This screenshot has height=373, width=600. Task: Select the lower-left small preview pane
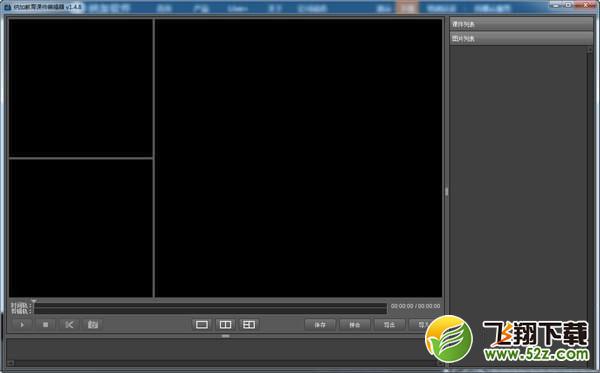81,228
